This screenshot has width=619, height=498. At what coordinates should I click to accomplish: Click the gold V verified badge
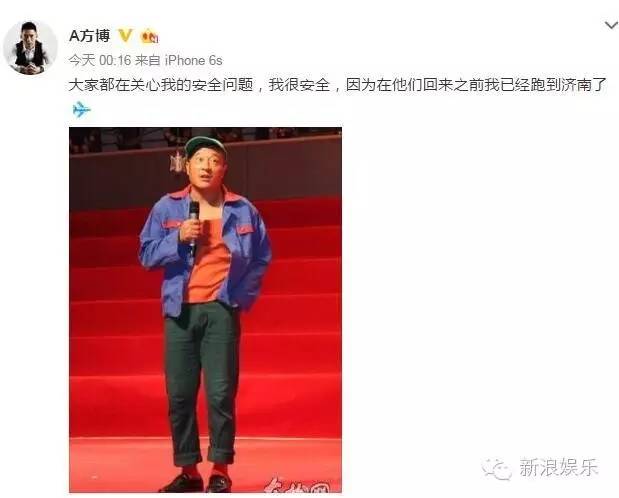(125, 36)
